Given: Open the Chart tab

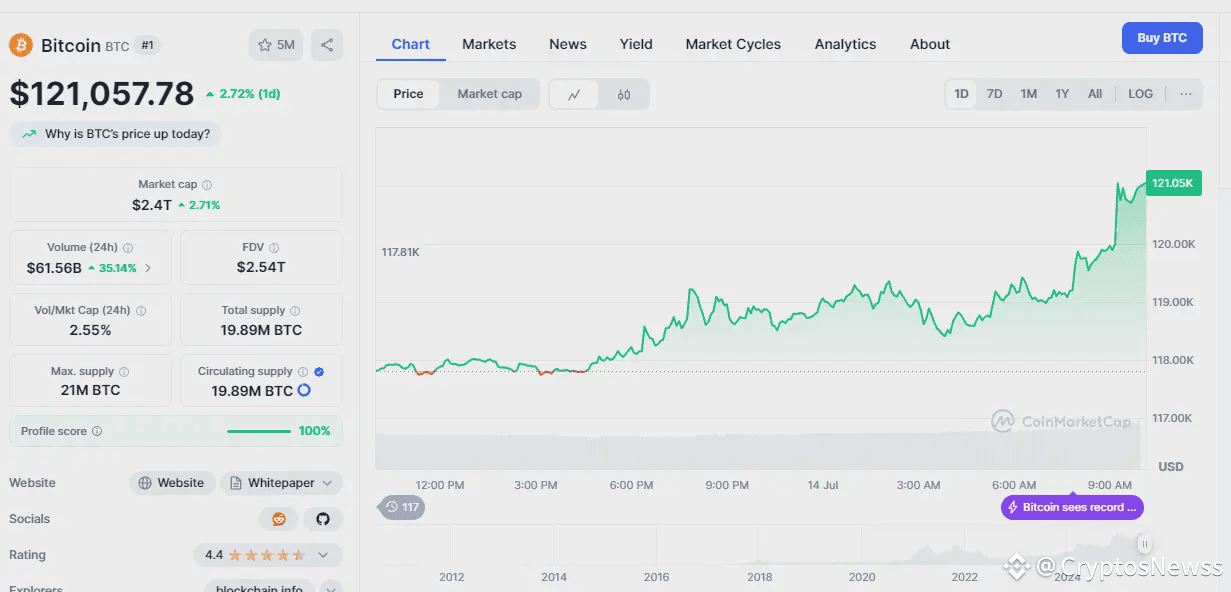Looking at the screenshot, I should (410, 44).
